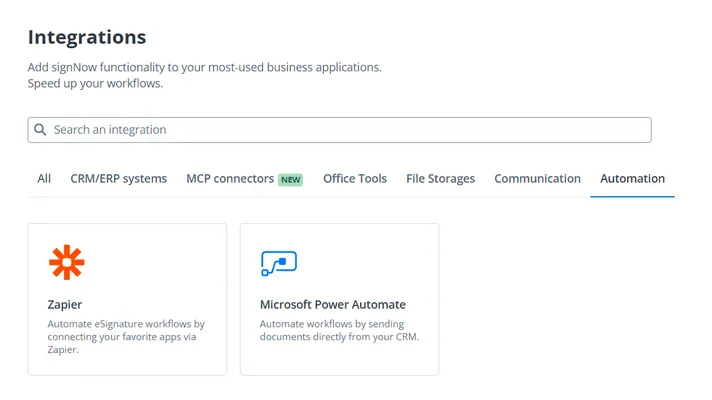Image resolution: width=712 pixels, height=400 pixels.
Task: Click description "Automate workflows by sending"
Action: [x=332, y=324]
